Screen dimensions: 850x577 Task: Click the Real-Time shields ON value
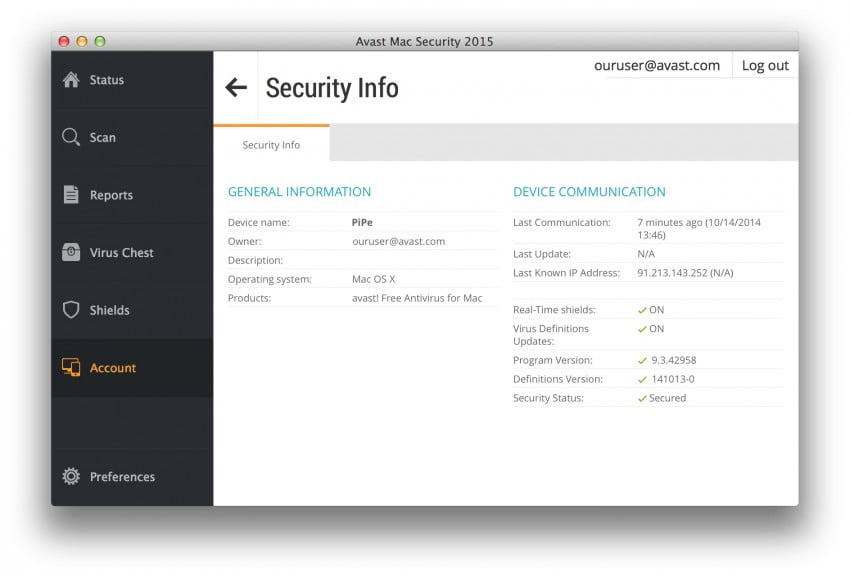coord(656,310)
